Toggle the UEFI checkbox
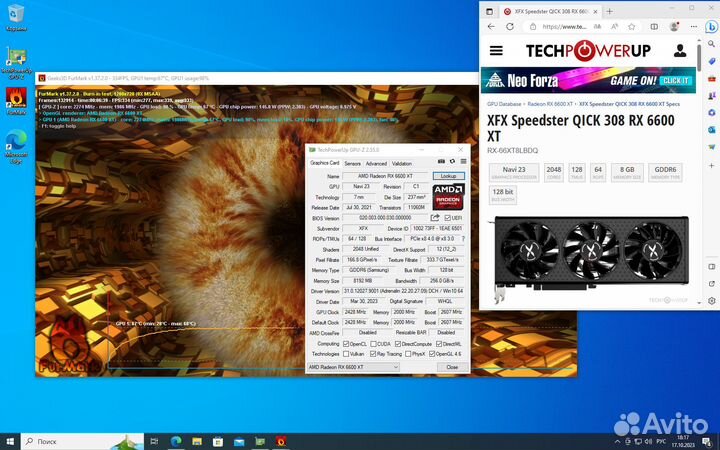The image size is (720, 450). (x=447, y=218)
